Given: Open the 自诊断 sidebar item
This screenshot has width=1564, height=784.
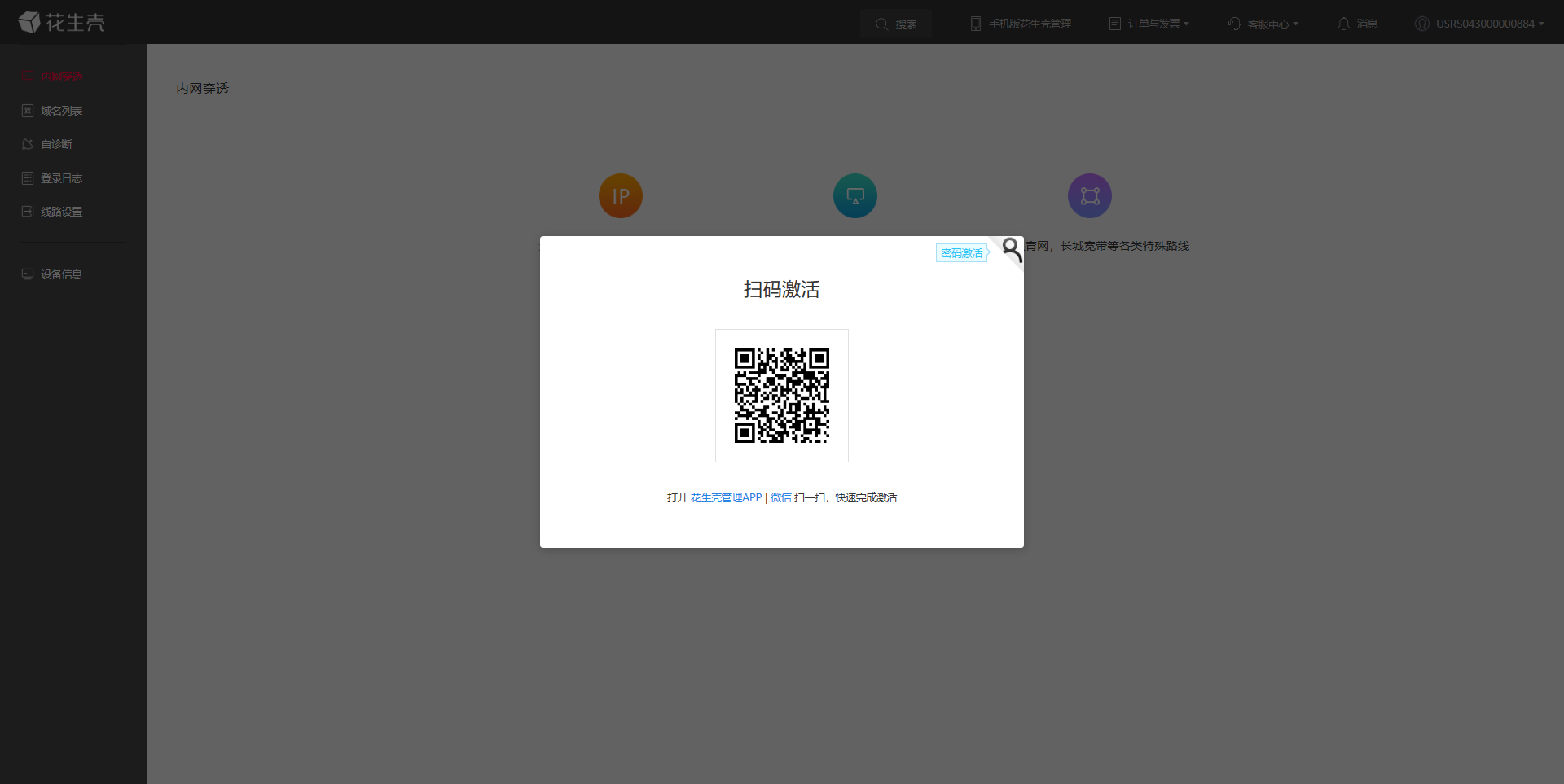Looking at the screenshot, I should [56, 144].
